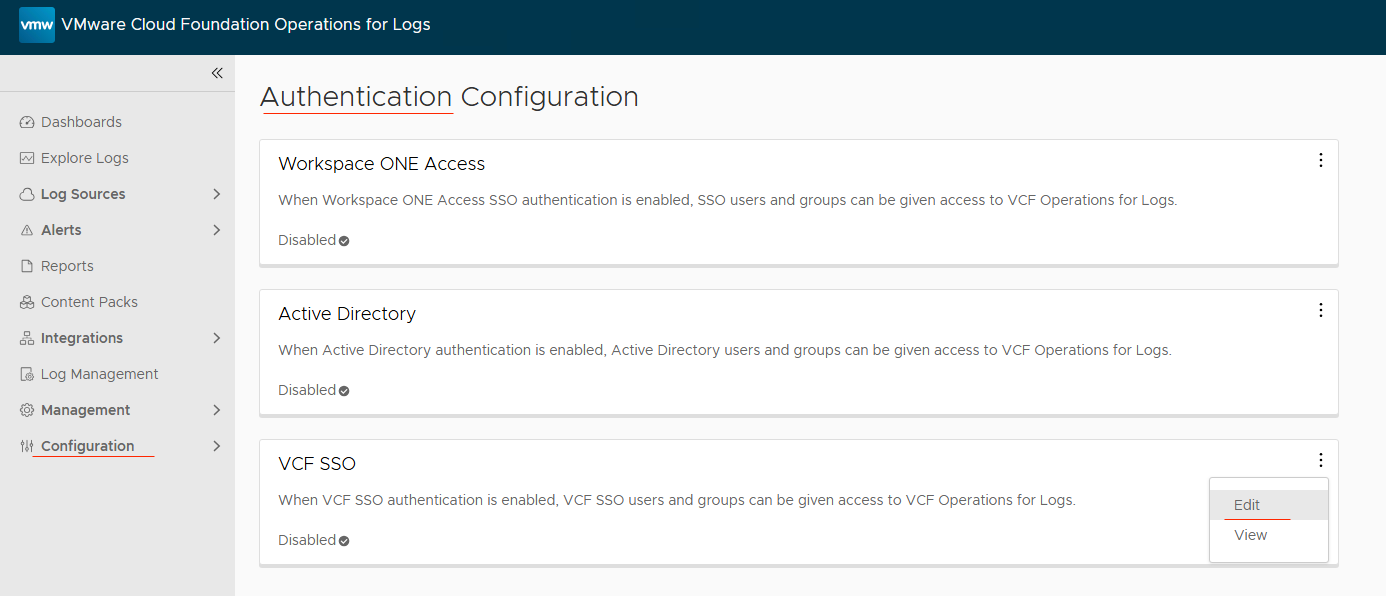Expand the Alerts navigation section
The image size is (1386, 596).
click(x=217, y=230)
